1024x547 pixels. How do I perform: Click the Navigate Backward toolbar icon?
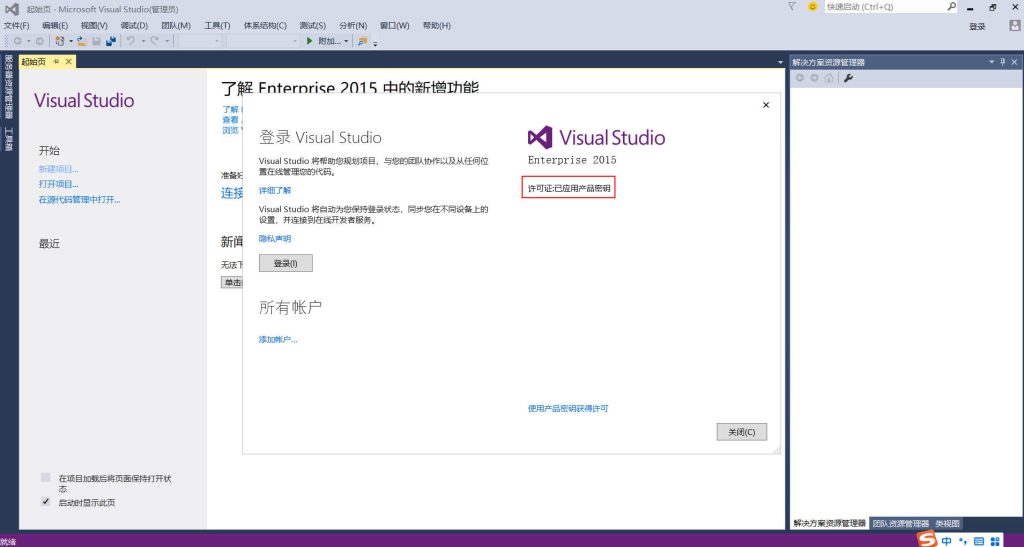click(x=18, y=41)
